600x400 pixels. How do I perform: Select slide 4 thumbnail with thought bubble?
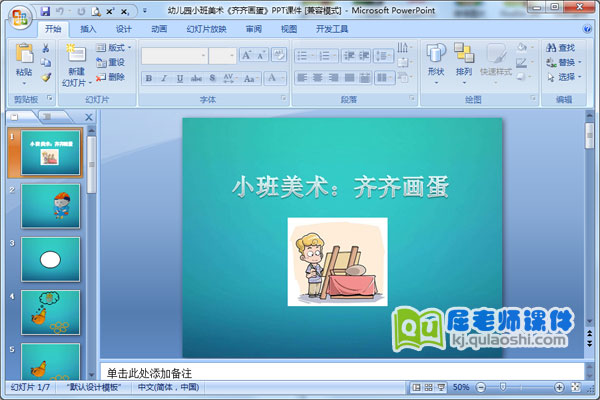(x=51, y=312)
